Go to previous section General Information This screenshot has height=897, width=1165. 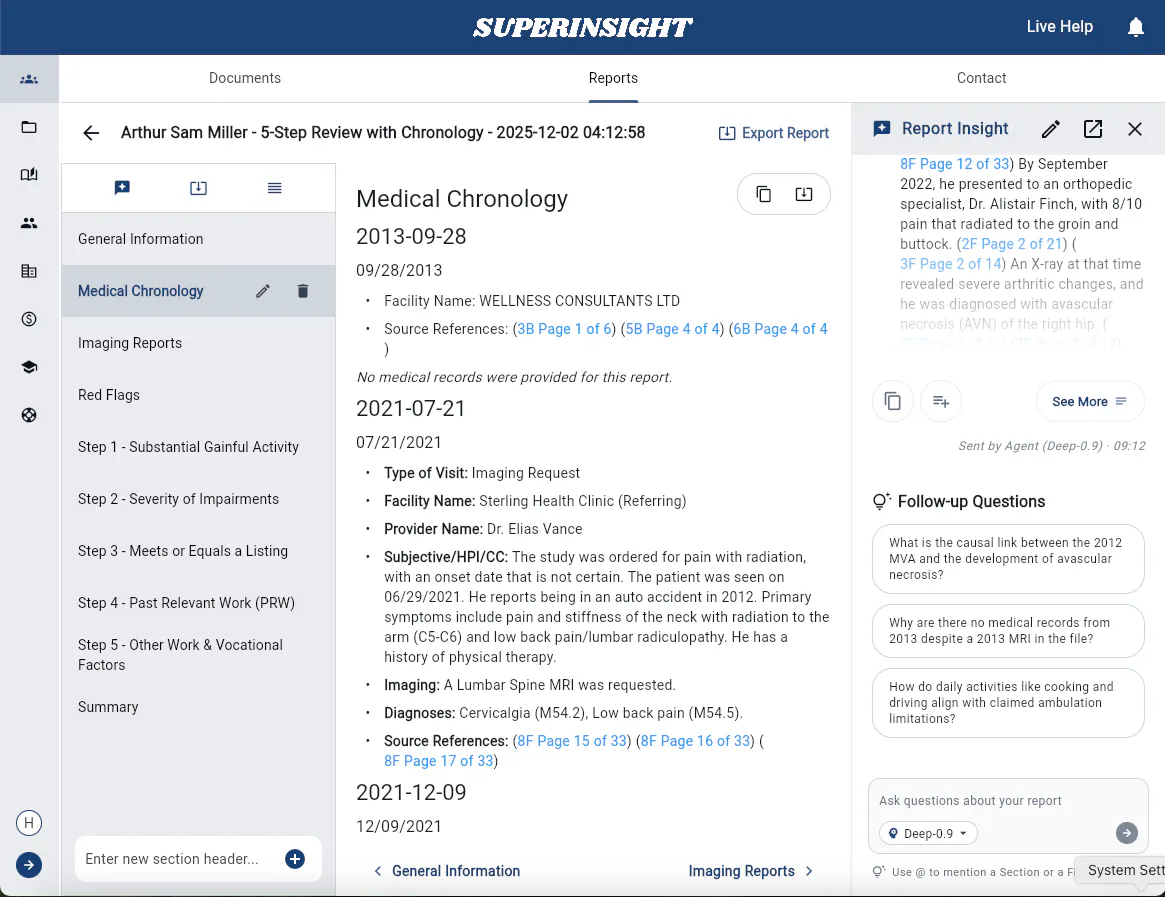[x=447, y=871]
